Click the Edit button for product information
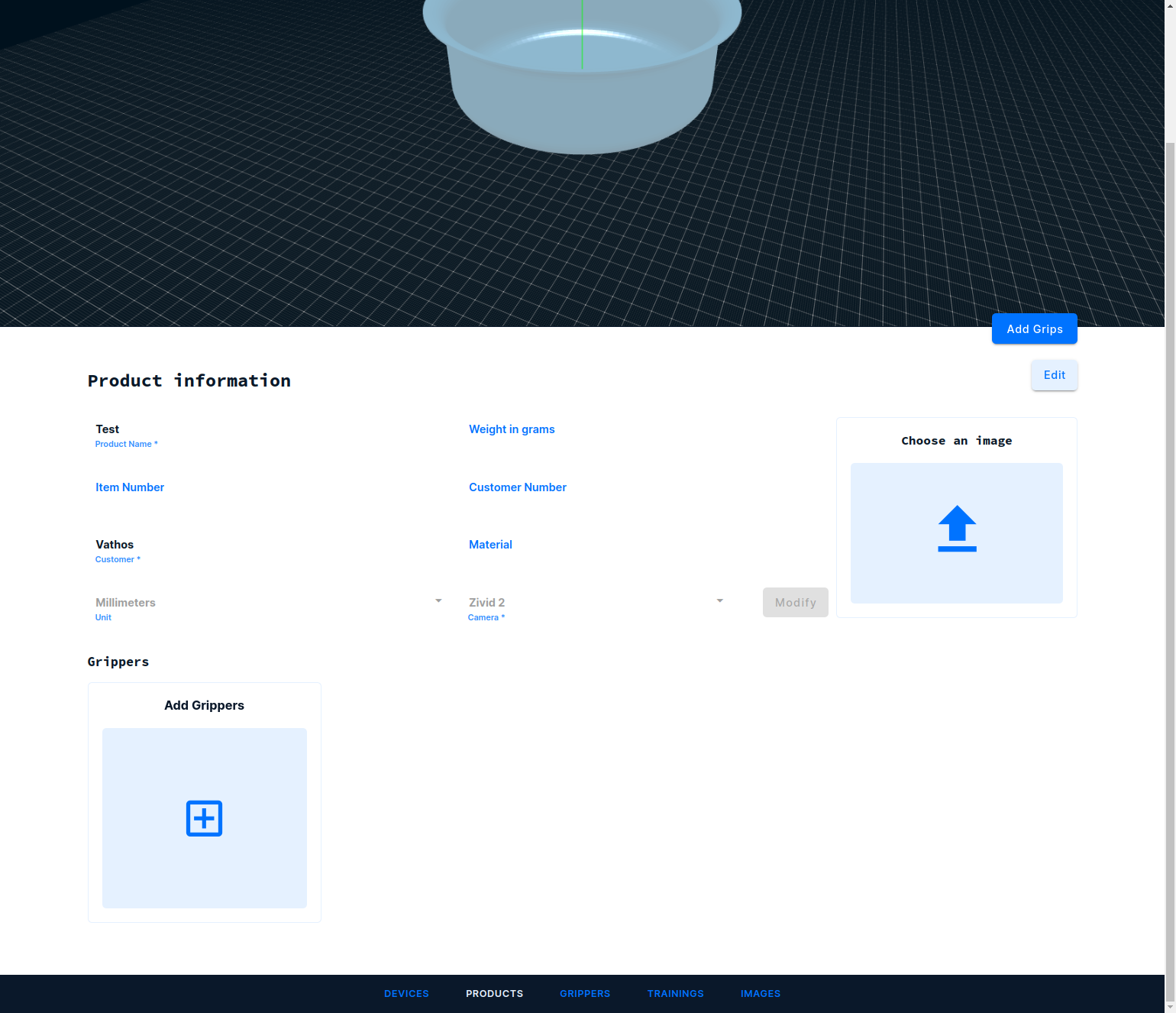The height and width of the screenshot is (1013, 1176). (x=1054, y=375)
